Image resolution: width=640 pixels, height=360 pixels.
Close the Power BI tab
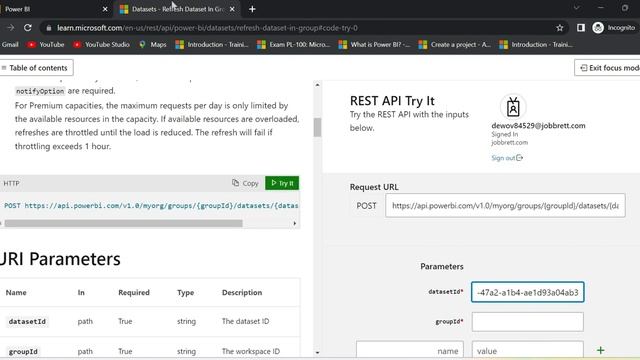105,9
